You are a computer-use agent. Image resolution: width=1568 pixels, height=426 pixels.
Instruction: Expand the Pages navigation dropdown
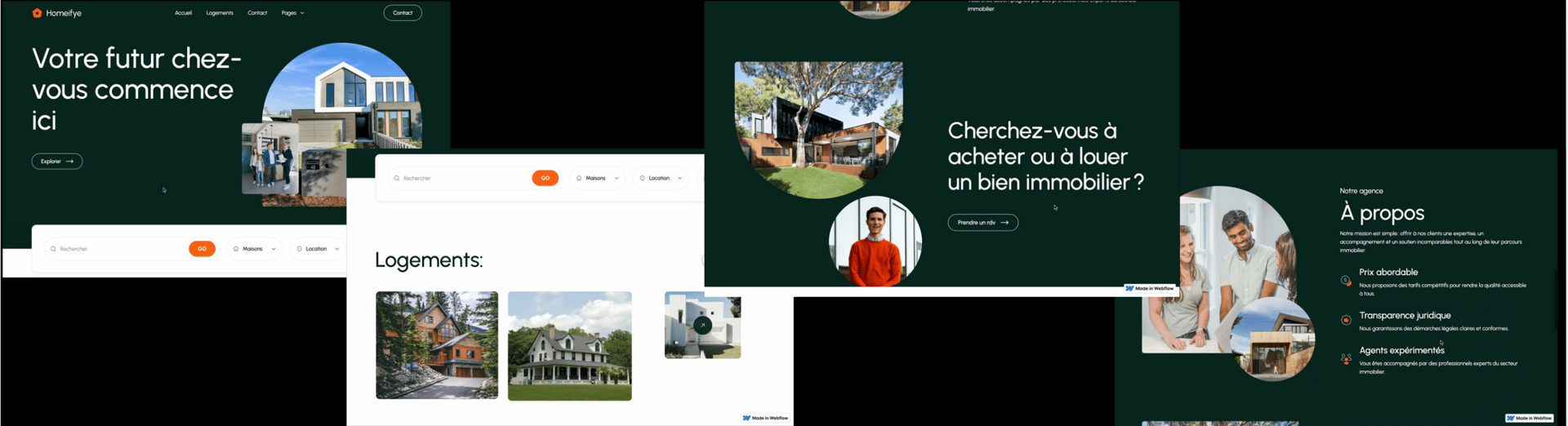292,13
